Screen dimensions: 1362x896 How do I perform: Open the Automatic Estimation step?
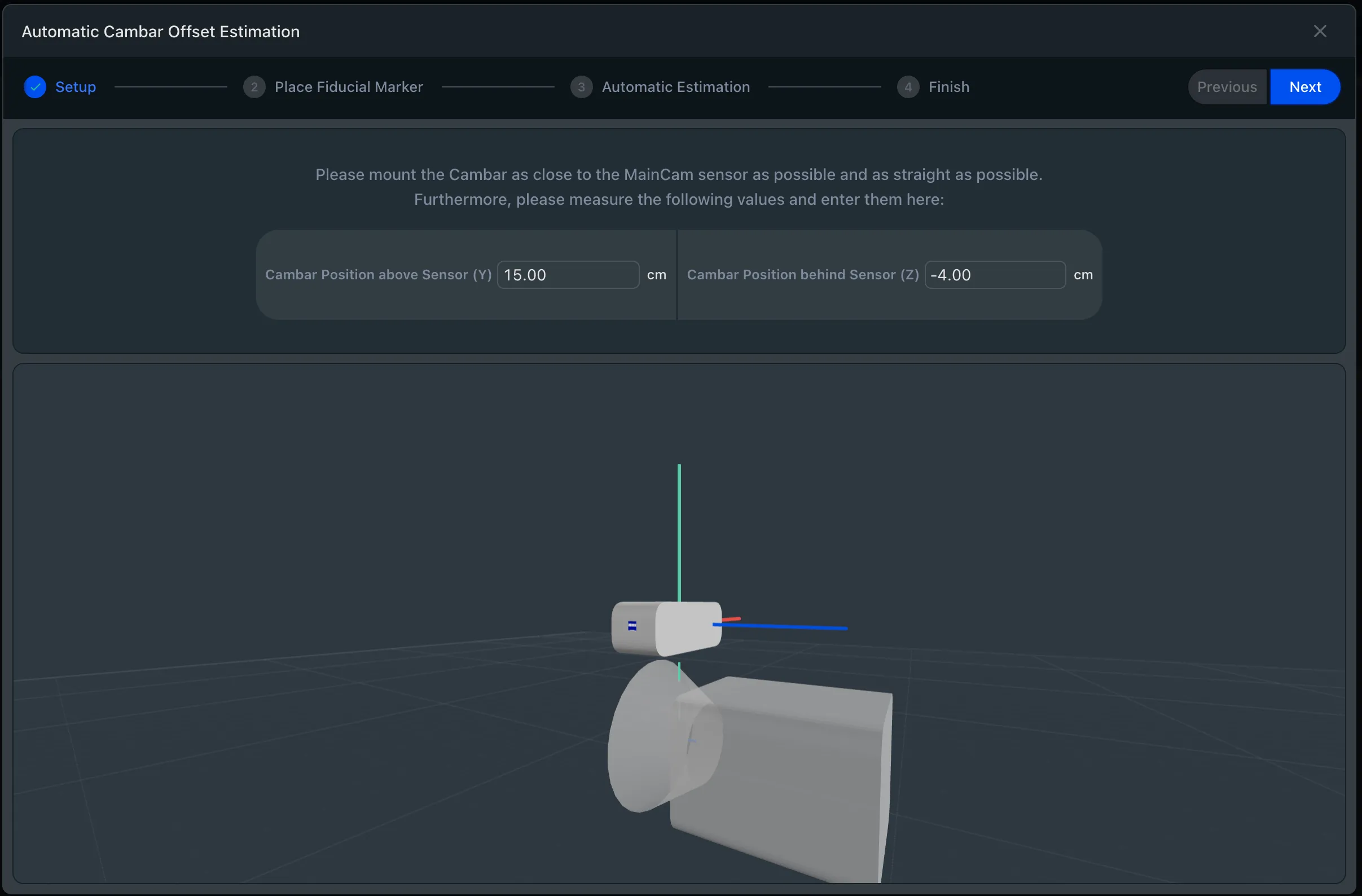[676, 87]
